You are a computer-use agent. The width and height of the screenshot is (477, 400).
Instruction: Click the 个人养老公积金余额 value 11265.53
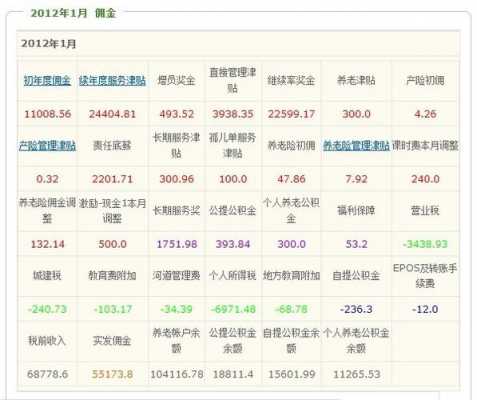pyautogui.click(x=356, y=374)
